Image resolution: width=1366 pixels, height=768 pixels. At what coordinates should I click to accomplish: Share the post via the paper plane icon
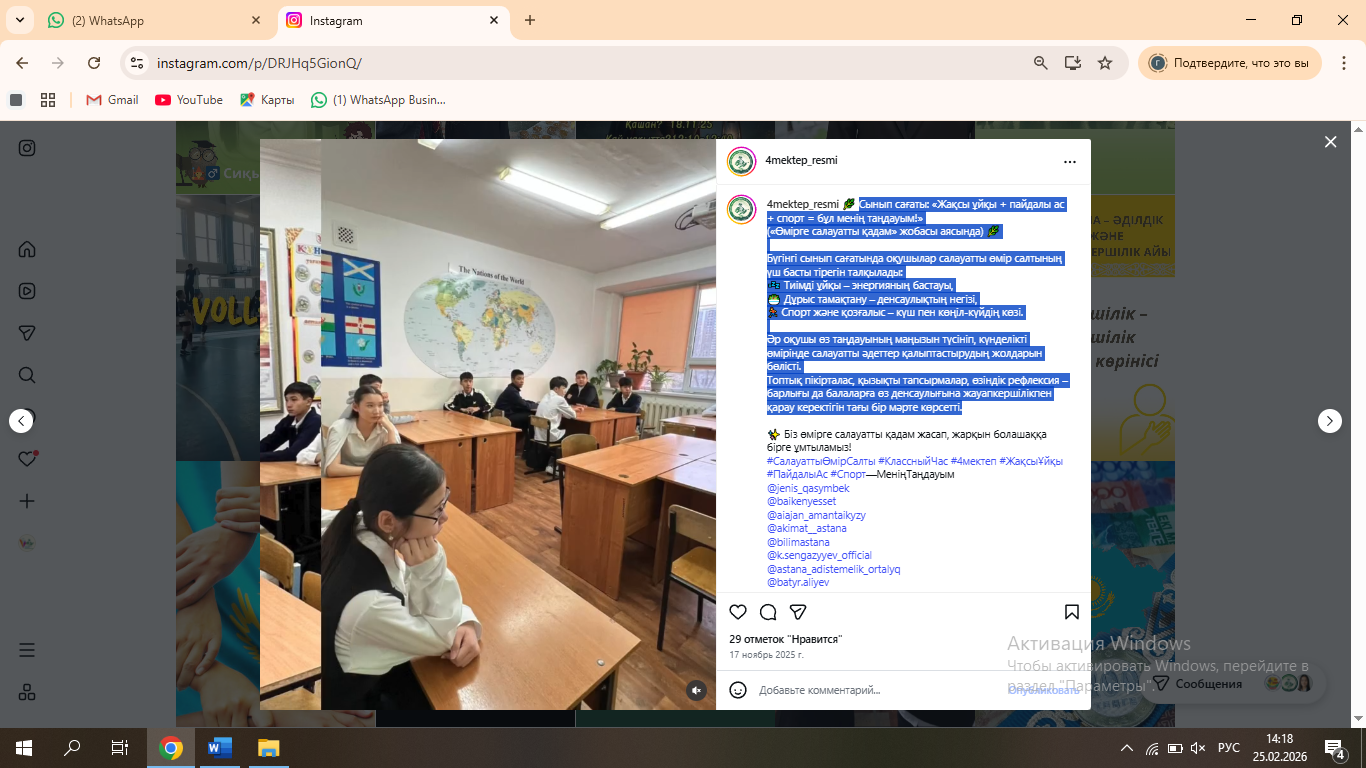798,612
